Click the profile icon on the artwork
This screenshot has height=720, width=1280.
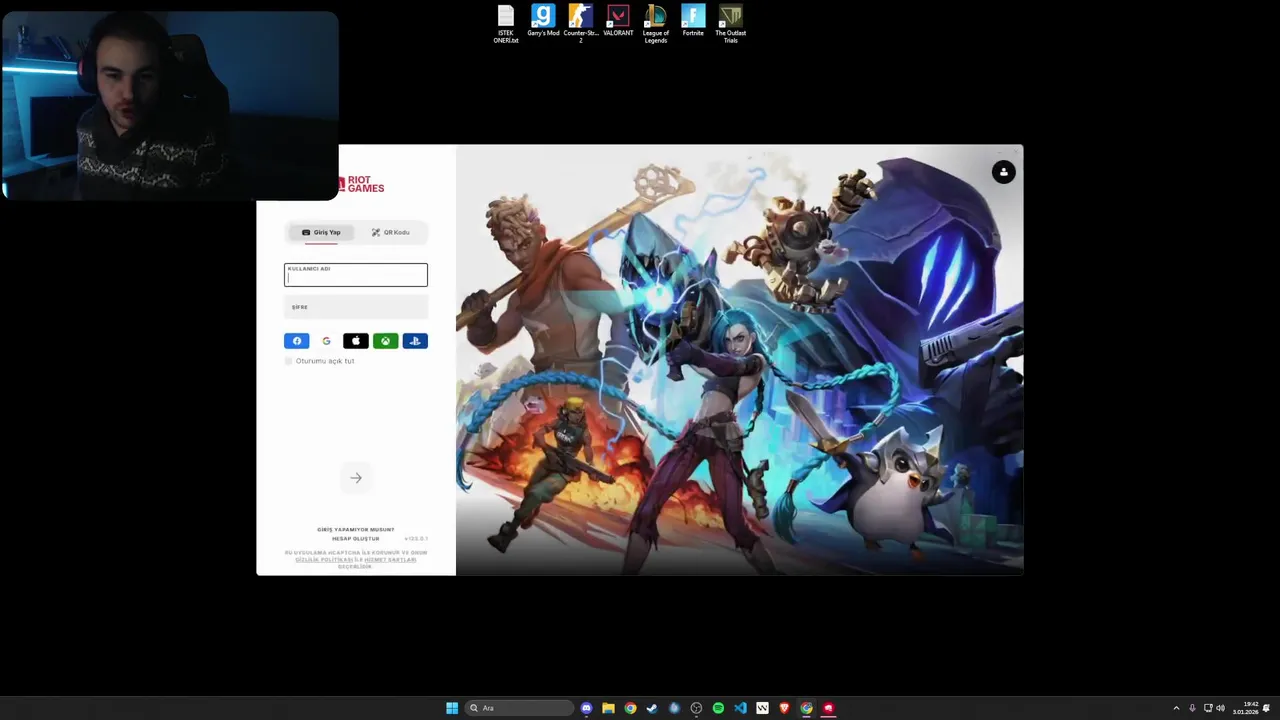click(x=1003, y=172)
